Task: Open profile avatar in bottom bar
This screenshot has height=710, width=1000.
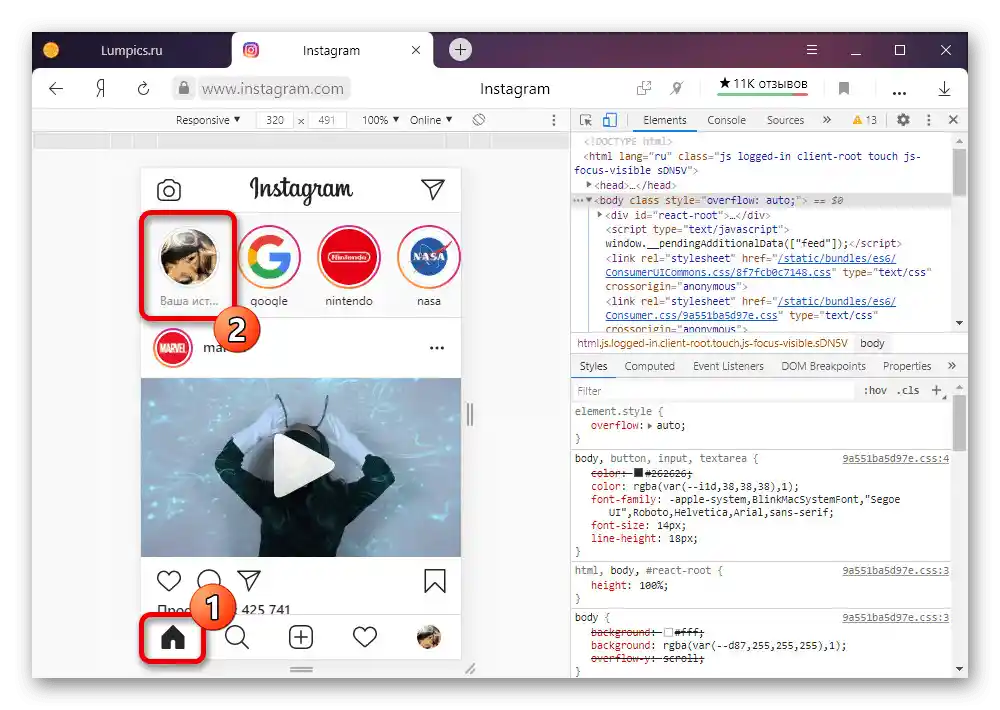Action: pos(429,637)
